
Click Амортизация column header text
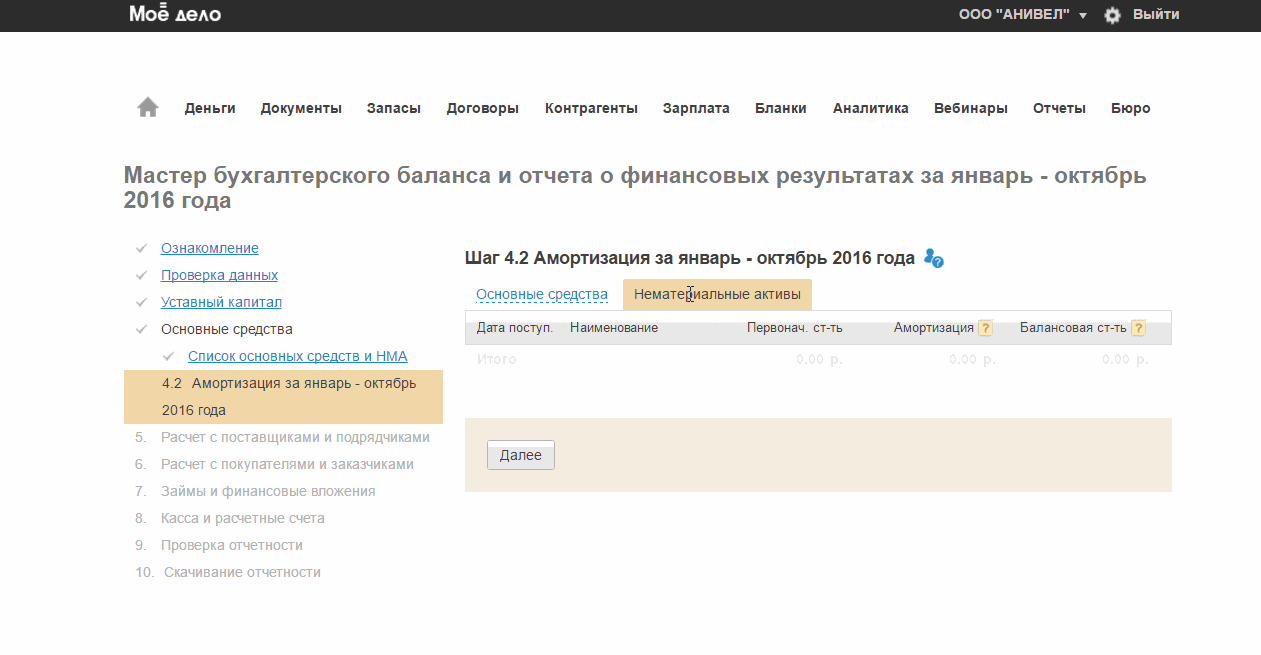point(934,328)
